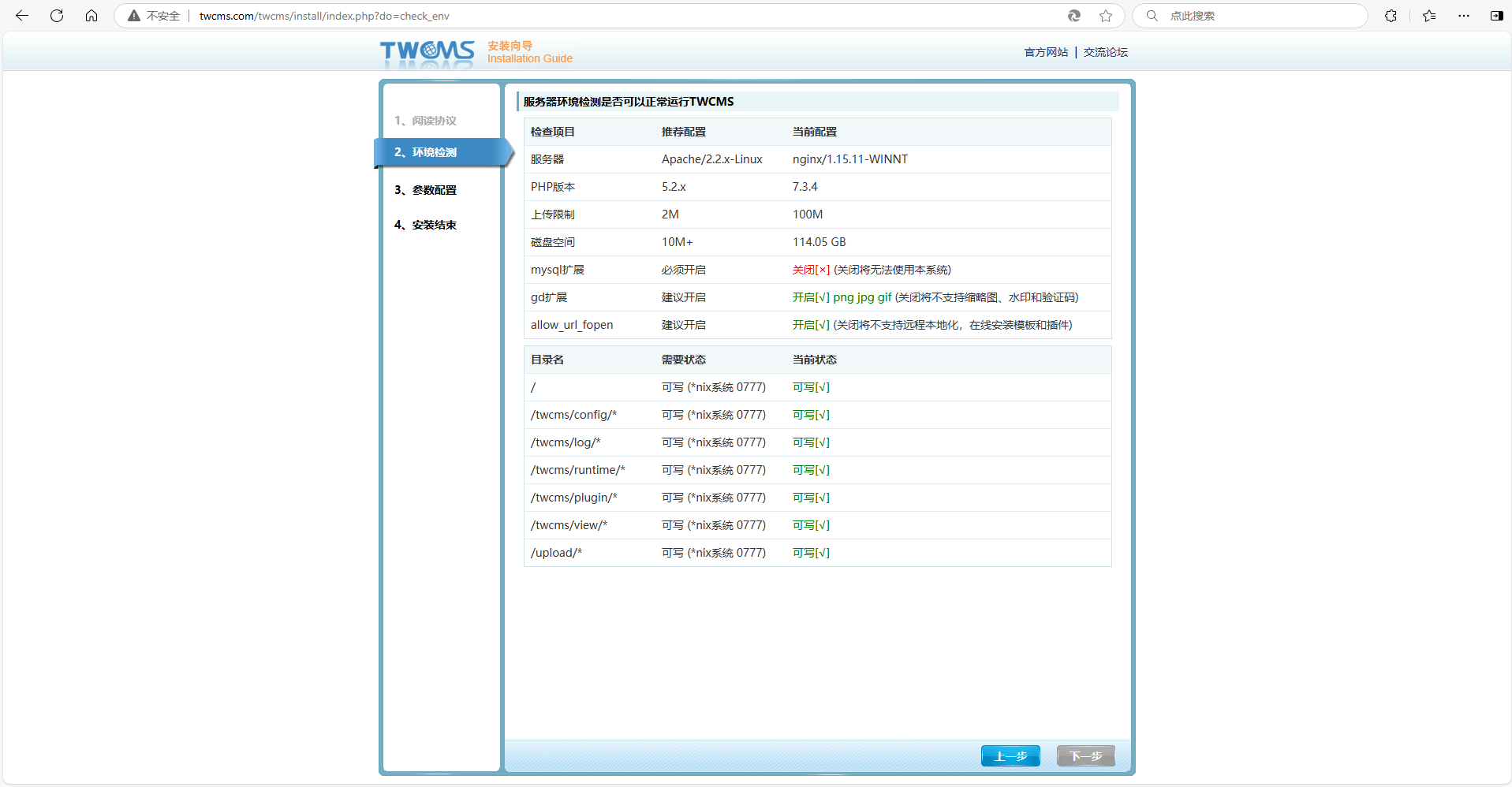
Task: Click the /twcms/view/* directory name
Action: [569, 525]
